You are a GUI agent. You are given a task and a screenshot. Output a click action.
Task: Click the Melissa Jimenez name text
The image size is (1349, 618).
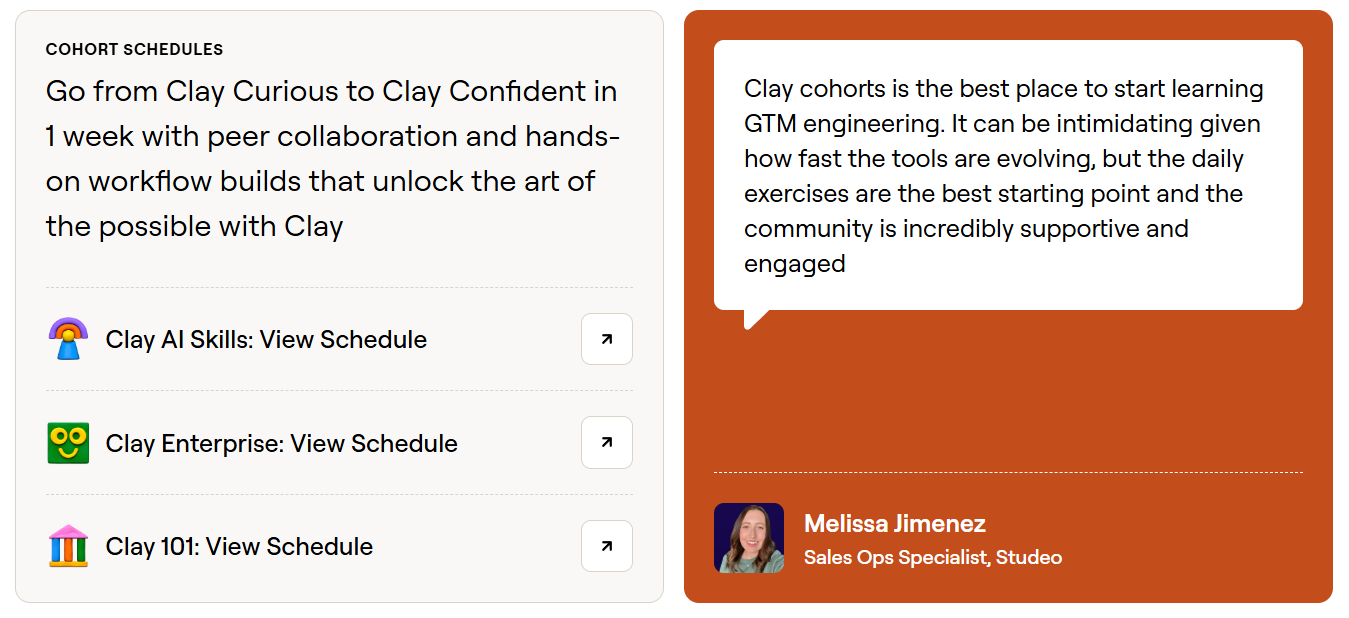pos(895,523)
